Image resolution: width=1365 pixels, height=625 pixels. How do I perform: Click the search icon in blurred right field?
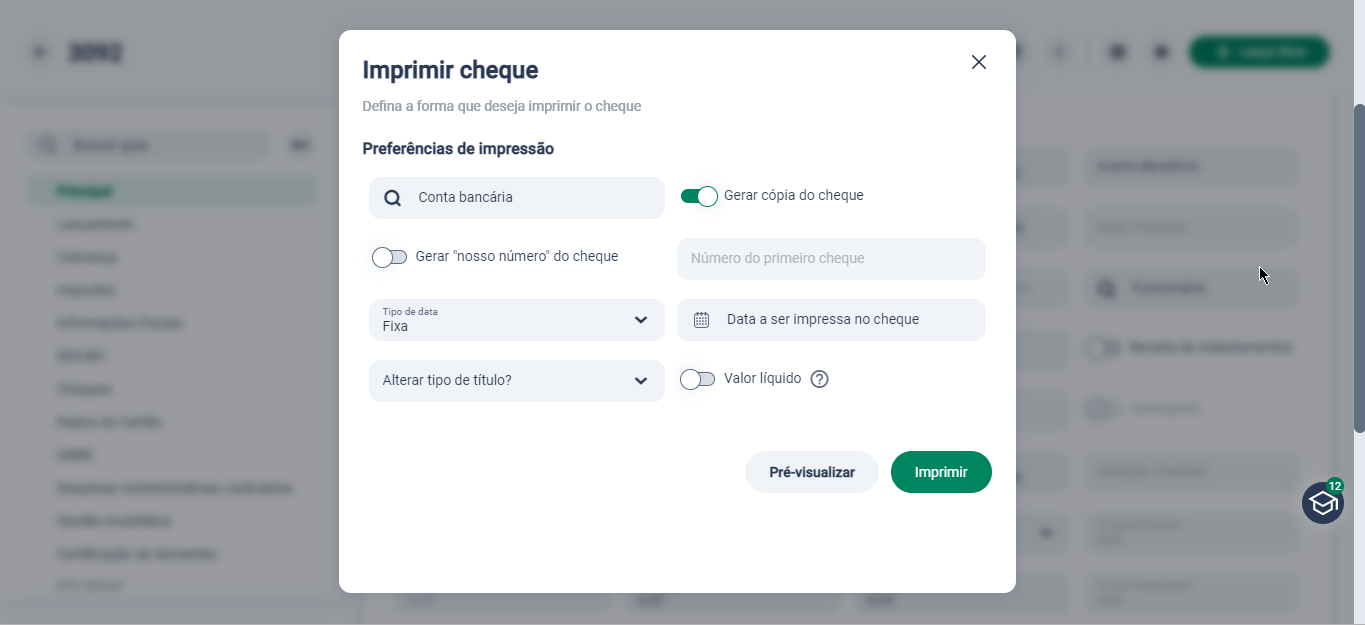[1107, 288]
